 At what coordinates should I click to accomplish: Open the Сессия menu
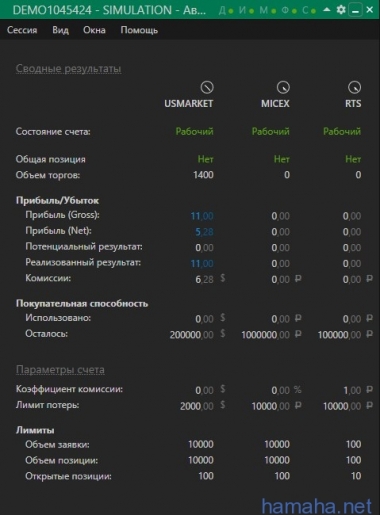[22, 30]
